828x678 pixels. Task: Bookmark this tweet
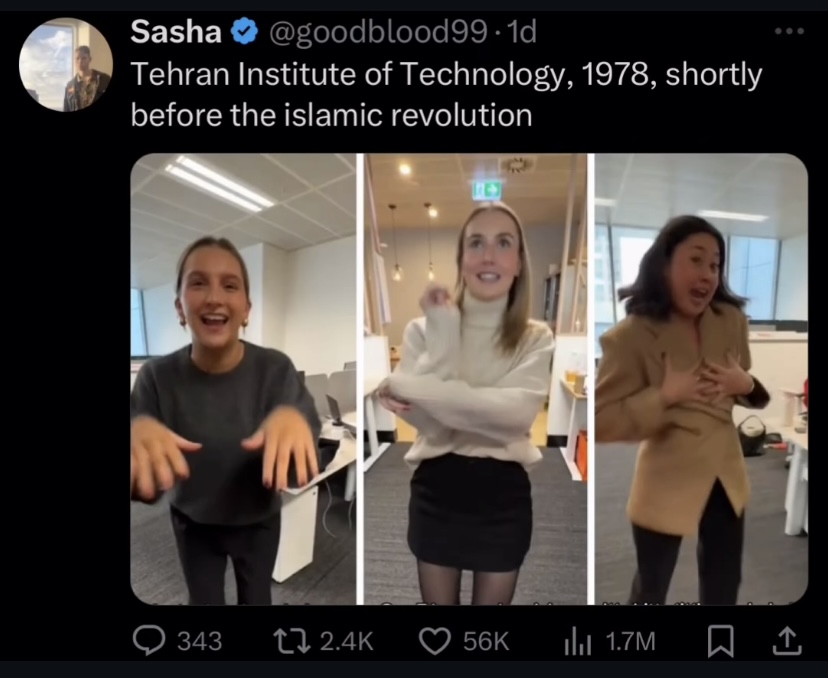click(x=720, y=641)
